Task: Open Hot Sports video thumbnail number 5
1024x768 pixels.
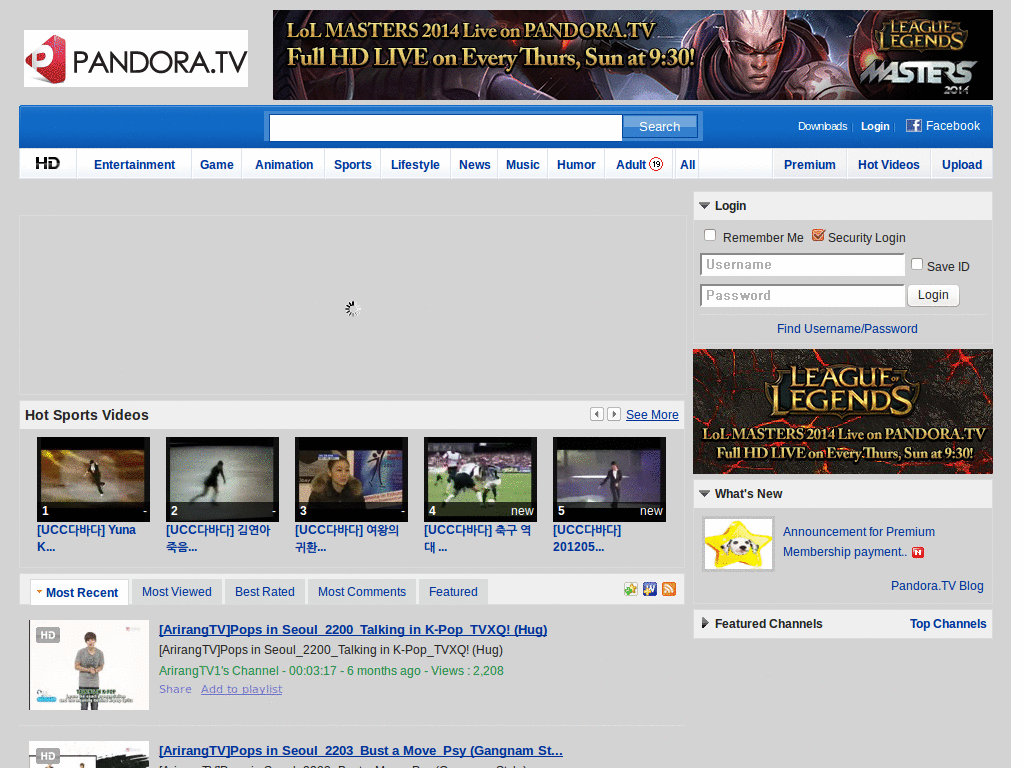Action: click(x=609, y=479)
